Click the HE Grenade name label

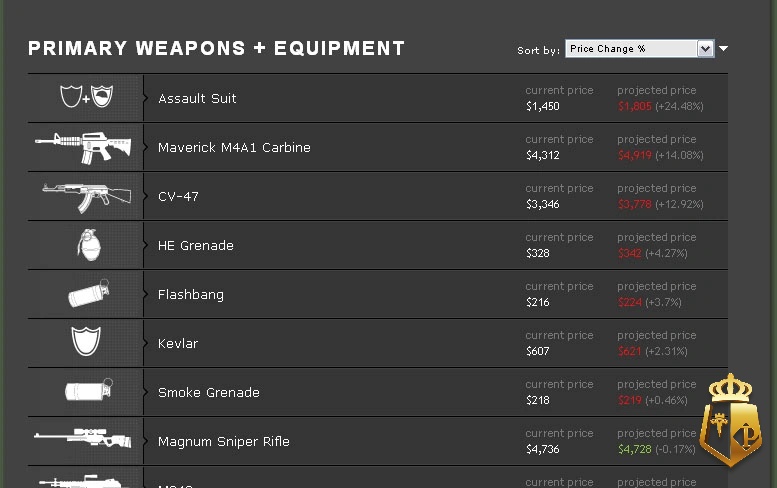click(196, 246)
